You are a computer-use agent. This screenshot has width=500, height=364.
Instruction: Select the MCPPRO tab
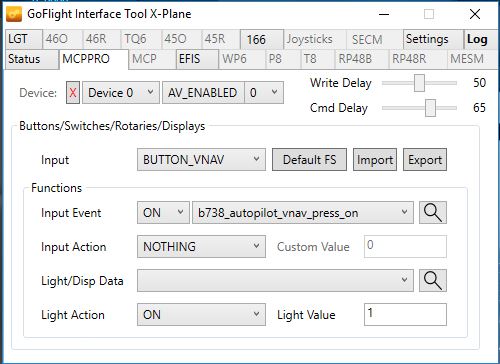tap(94, 59)
